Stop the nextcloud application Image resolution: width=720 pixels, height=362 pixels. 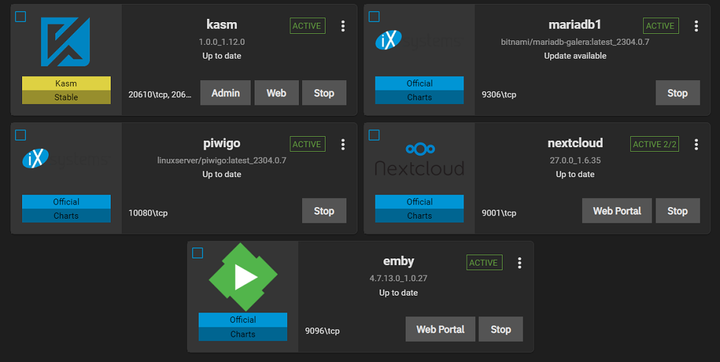[x=678, y=211]
